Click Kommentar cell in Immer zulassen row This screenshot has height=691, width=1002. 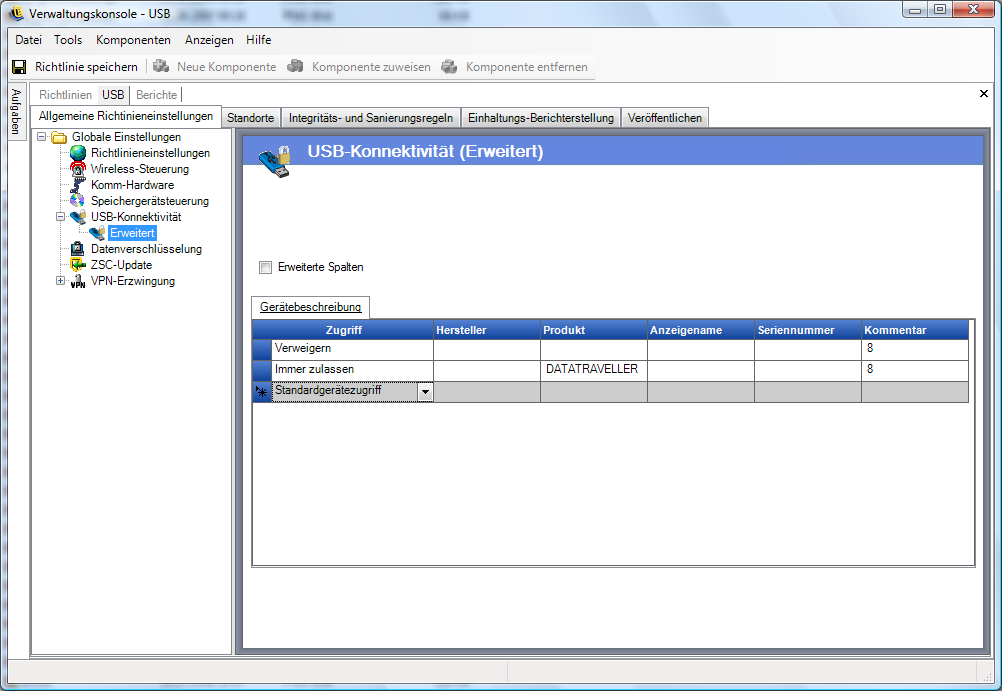point(915,371)
